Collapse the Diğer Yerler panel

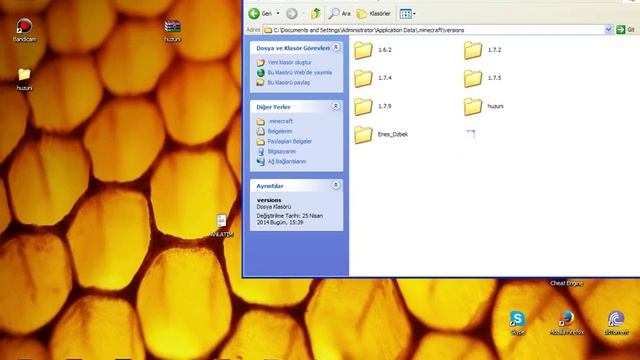click(336, 106)
